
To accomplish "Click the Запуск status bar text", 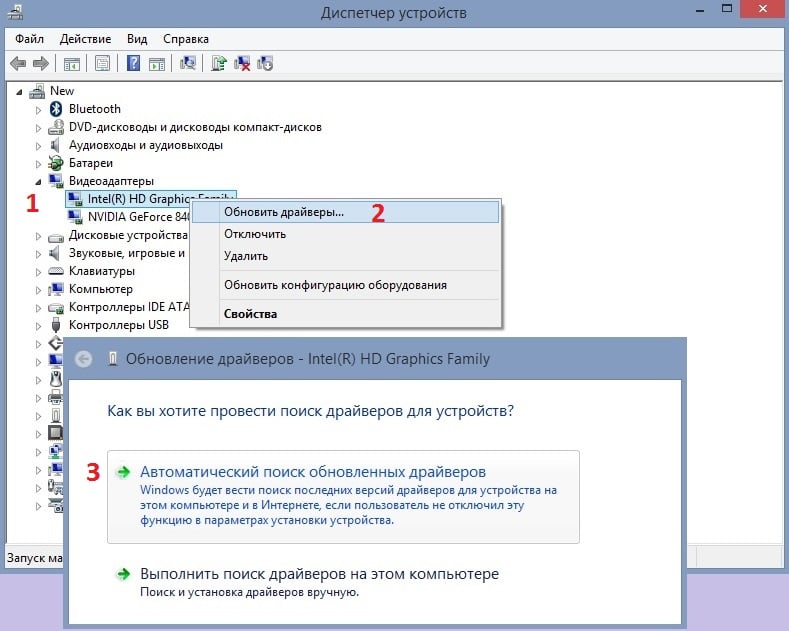I will (x=35, y=558).
